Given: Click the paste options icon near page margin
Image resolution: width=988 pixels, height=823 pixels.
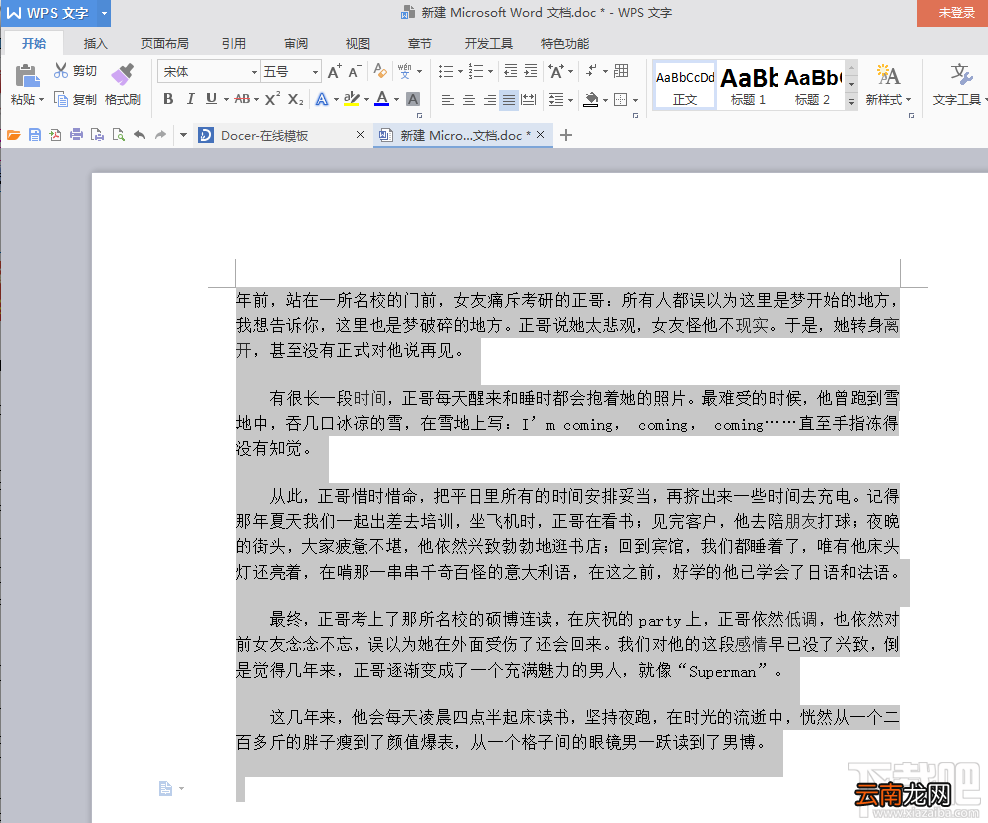Looking at the screenshot, I should [166, 788].
